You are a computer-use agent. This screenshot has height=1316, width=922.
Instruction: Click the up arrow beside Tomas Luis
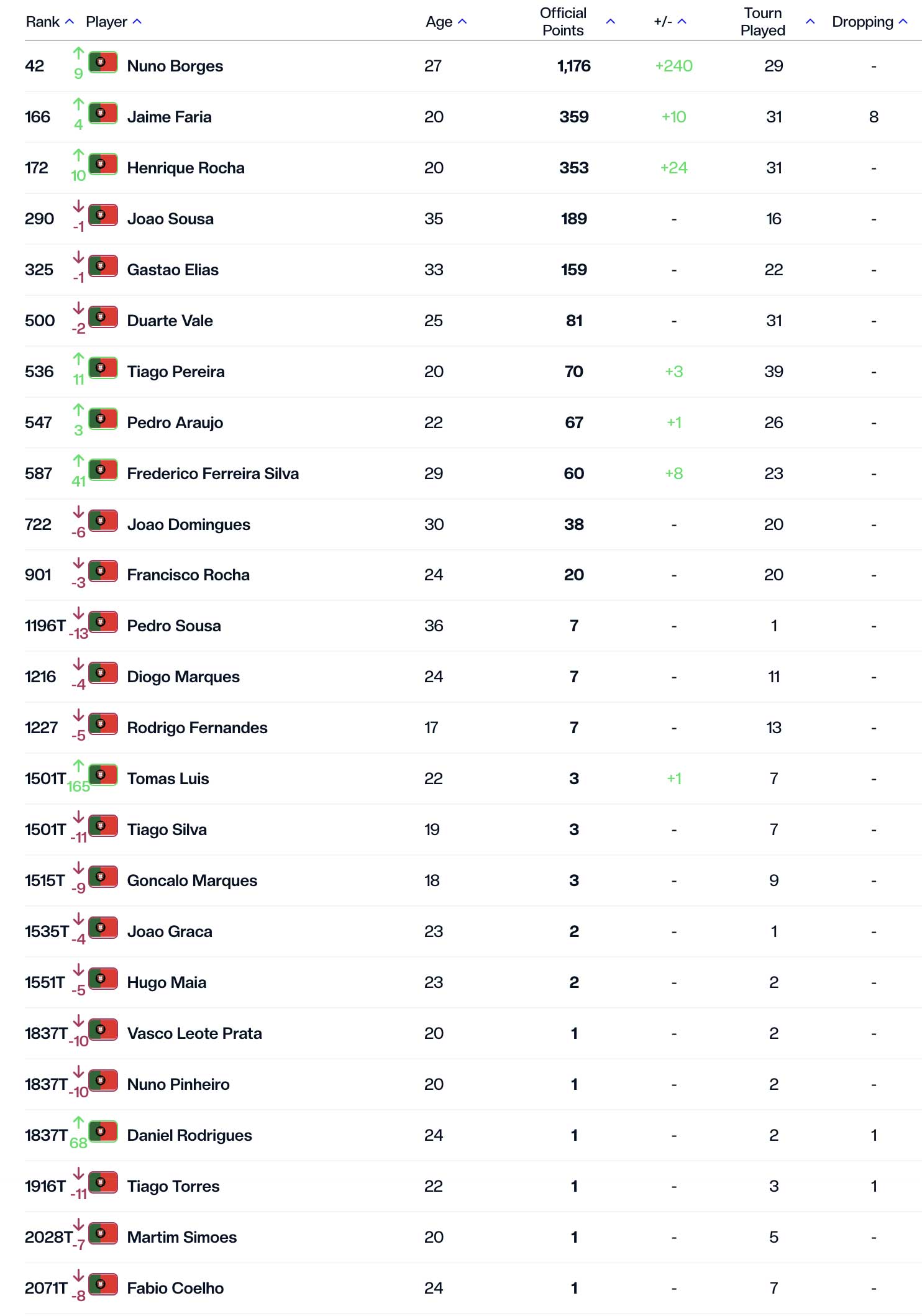[x=78, y=765]
